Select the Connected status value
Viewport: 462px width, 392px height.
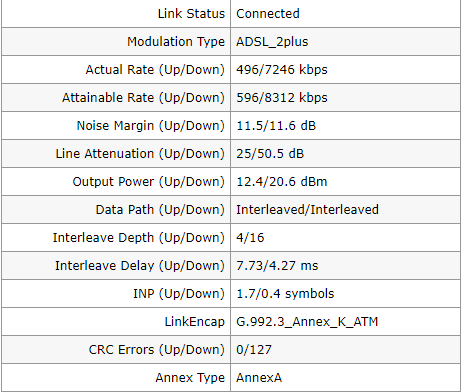pos(268,14)
